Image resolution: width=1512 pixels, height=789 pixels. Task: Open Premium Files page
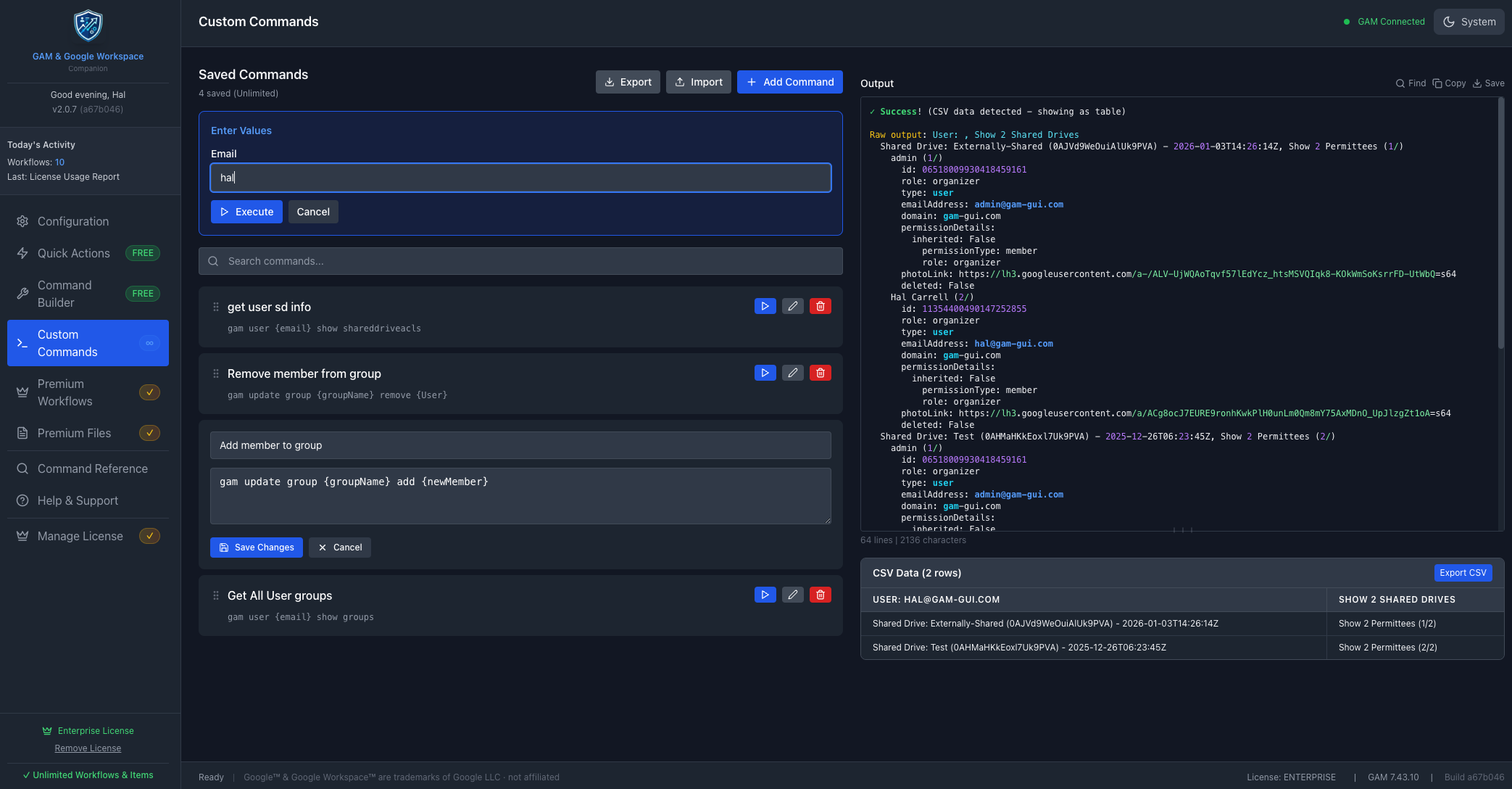pos(88,433)
